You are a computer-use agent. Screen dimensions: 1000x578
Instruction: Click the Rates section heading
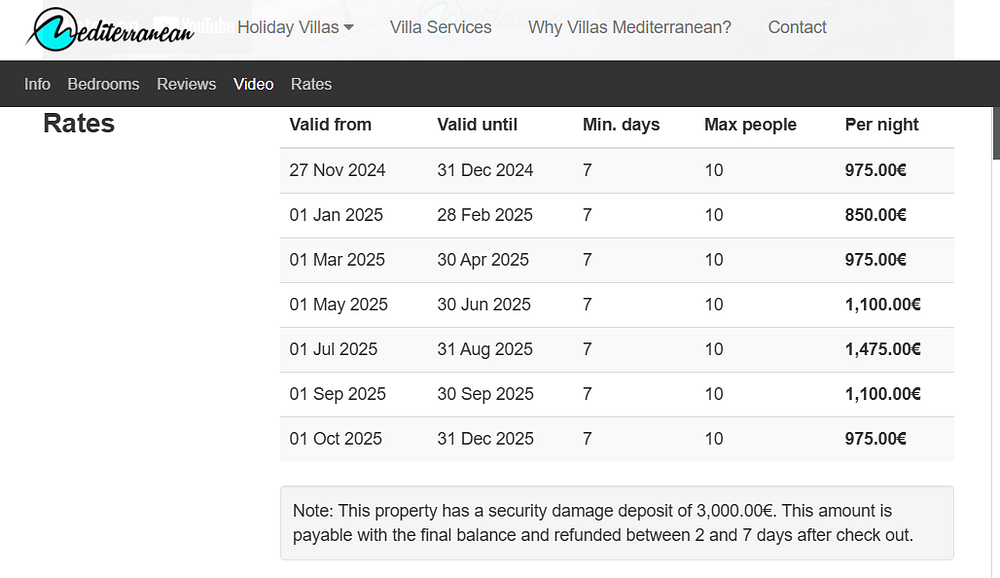click(x=79, y=124)
